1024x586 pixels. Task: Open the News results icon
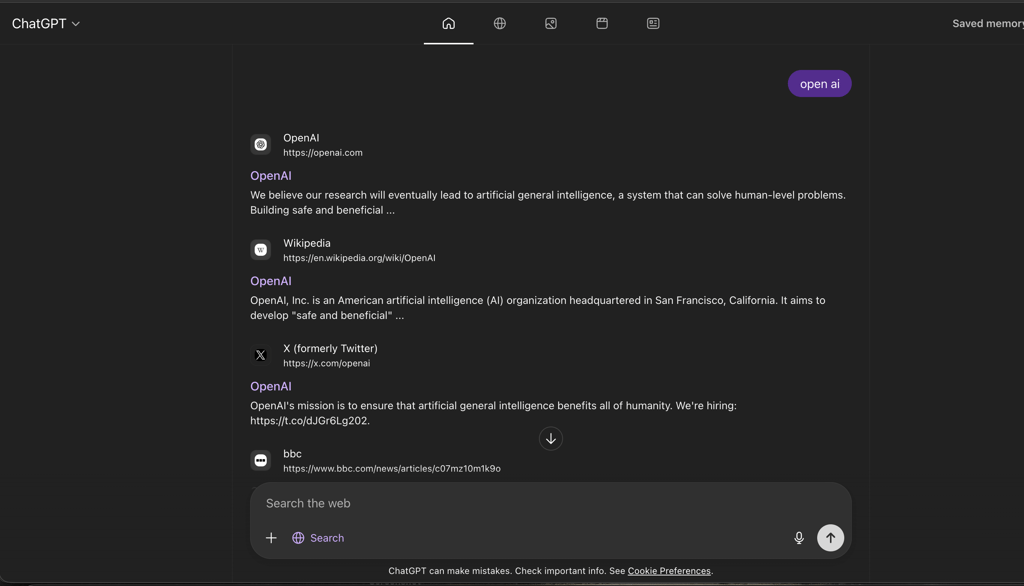coord(652,22)
